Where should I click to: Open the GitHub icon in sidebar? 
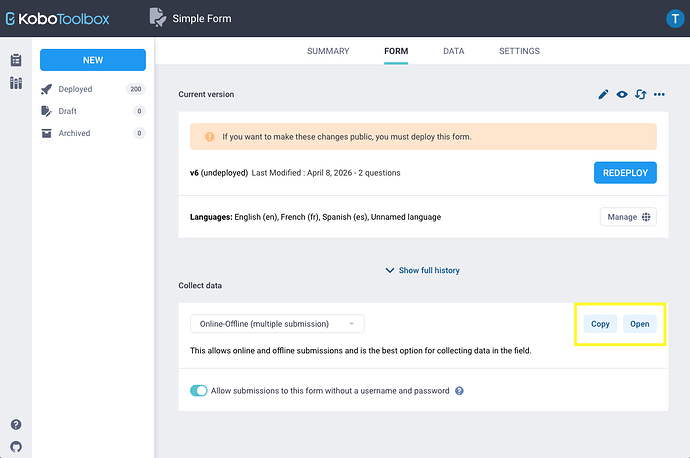point(16,447)
